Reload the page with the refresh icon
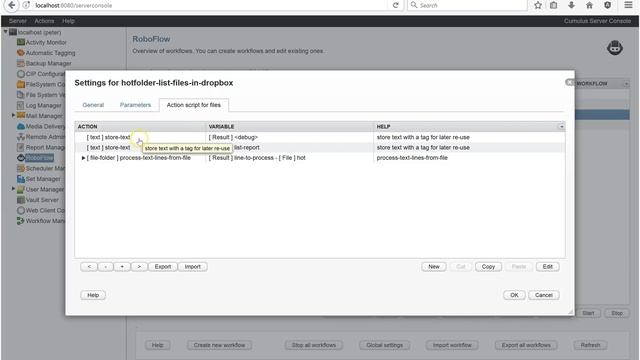This screenshot has height=360, width=640. (x=396, y=5)
